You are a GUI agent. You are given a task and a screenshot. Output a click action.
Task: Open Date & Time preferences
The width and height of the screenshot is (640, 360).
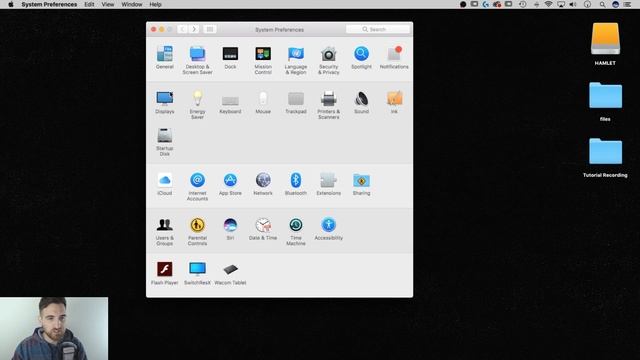263,229
